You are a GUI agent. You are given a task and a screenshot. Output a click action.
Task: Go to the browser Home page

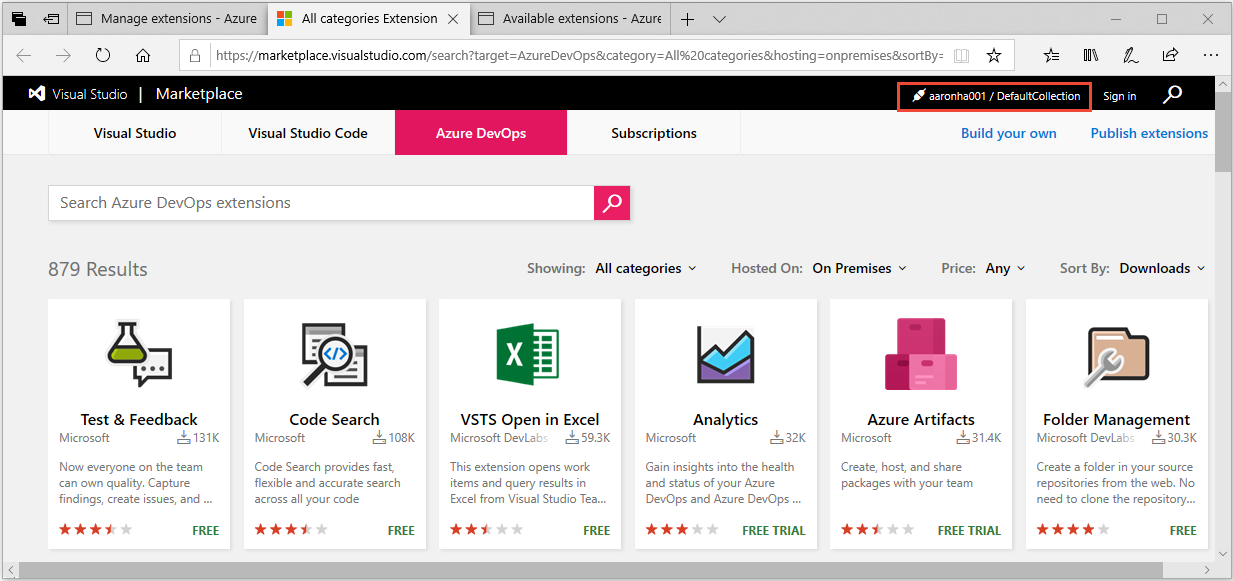(143, 55)
